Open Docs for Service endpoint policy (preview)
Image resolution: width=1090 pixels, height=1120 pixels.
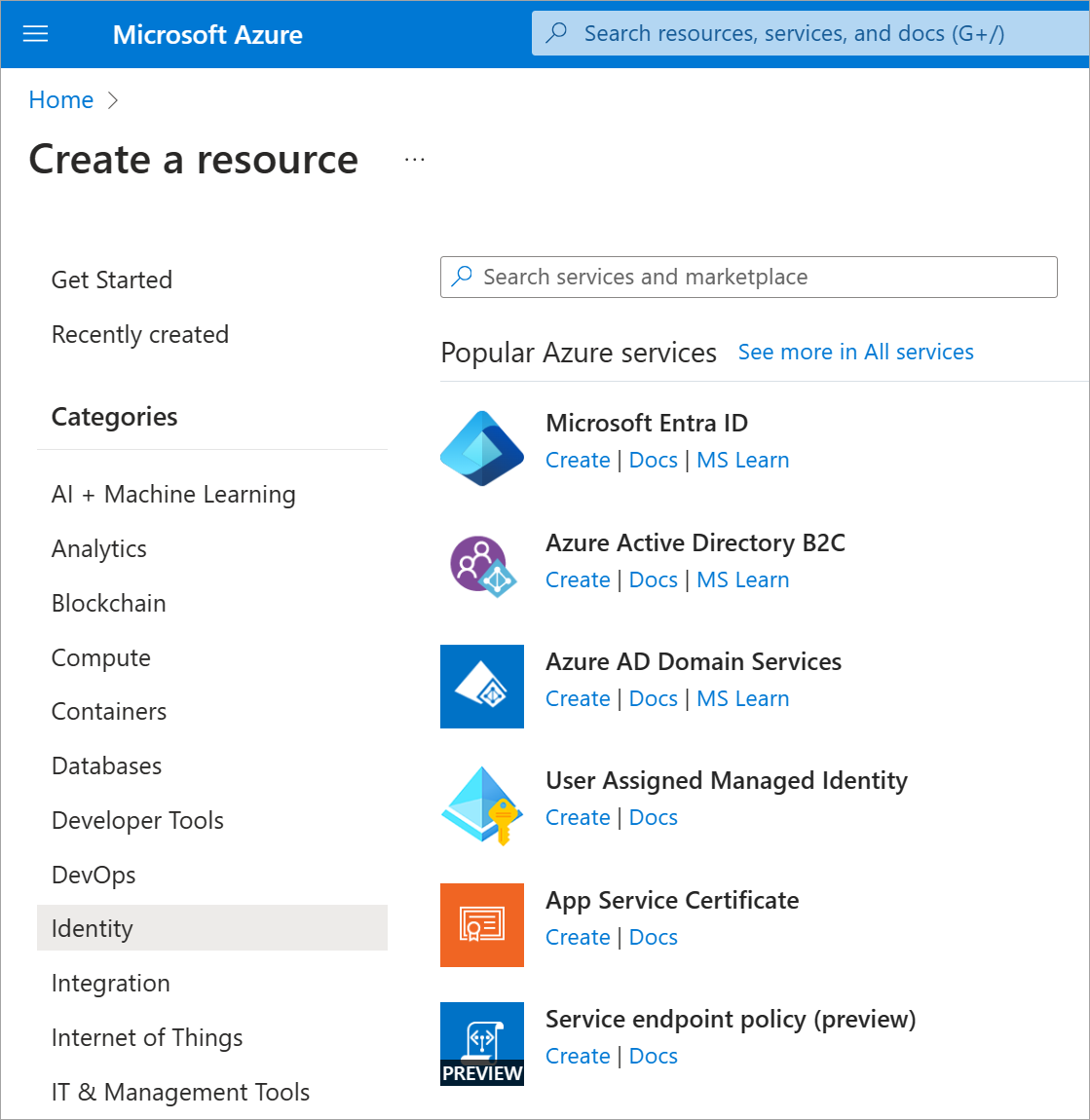(x=653, y=1056)
